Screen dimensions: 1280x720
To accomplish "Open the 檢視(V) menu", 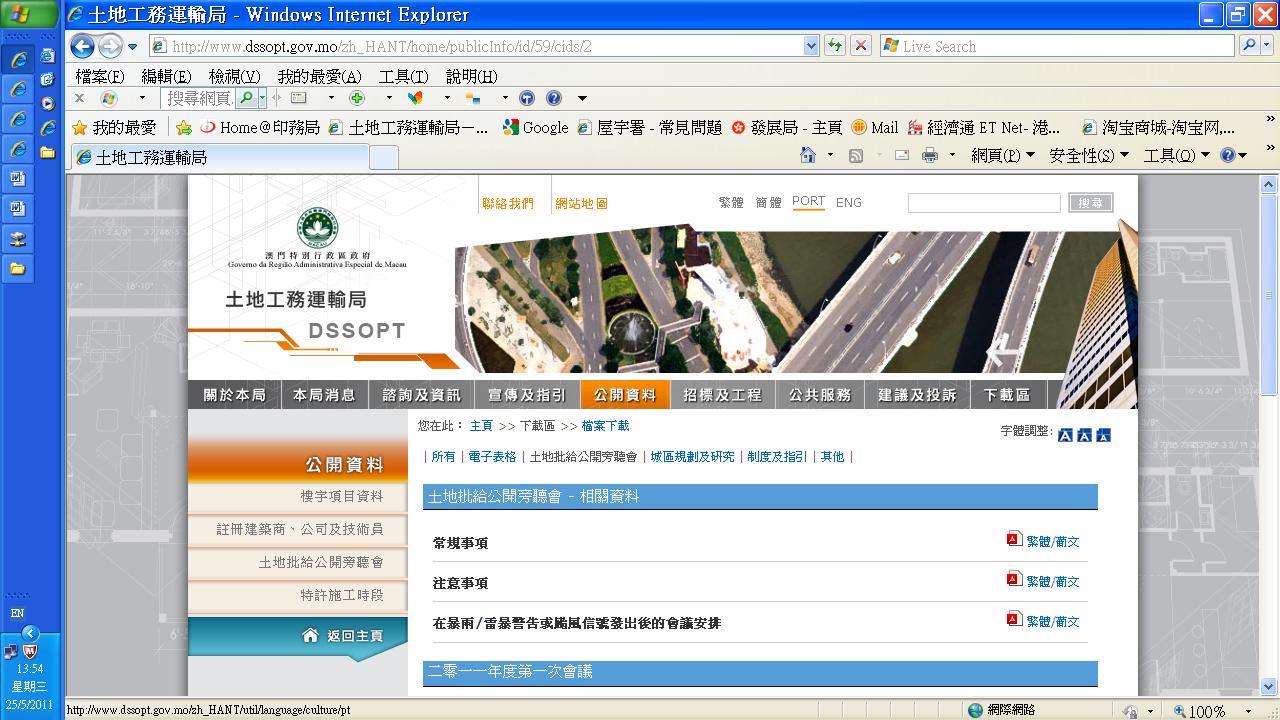I will tap(234, 77).
